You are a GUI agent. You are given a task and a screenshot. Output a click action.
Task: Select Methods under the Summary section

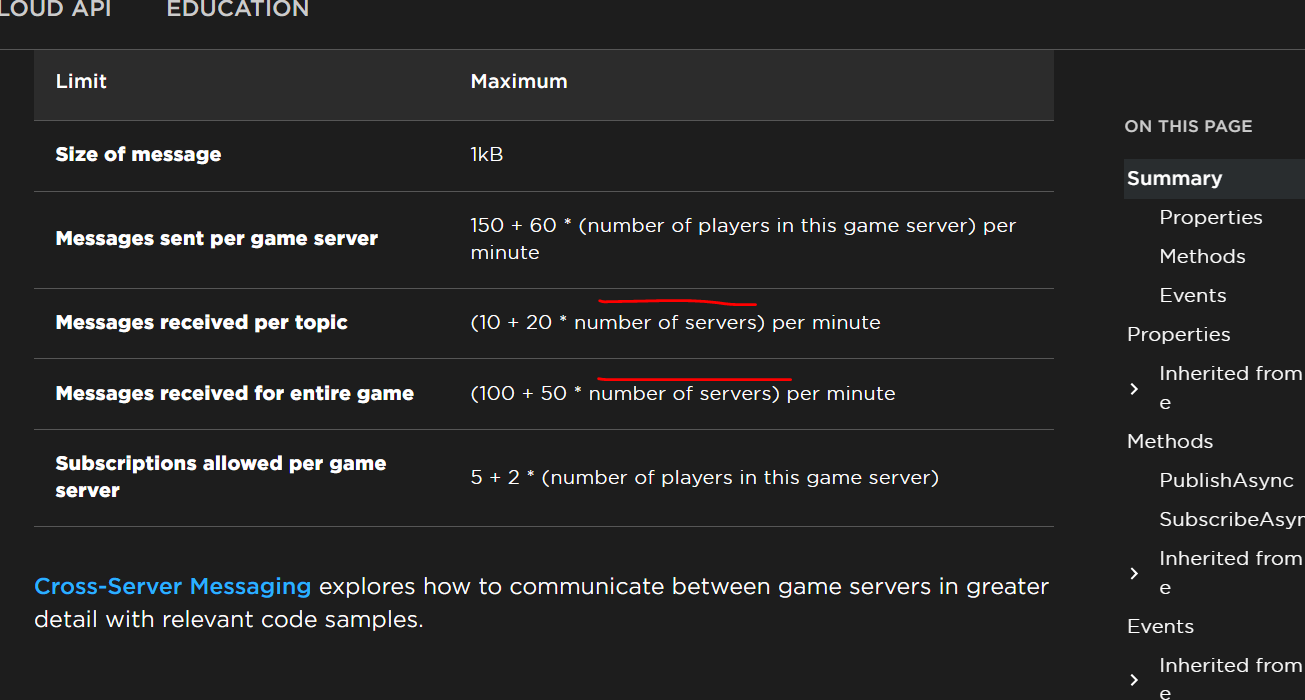(x=1202, y=255)
